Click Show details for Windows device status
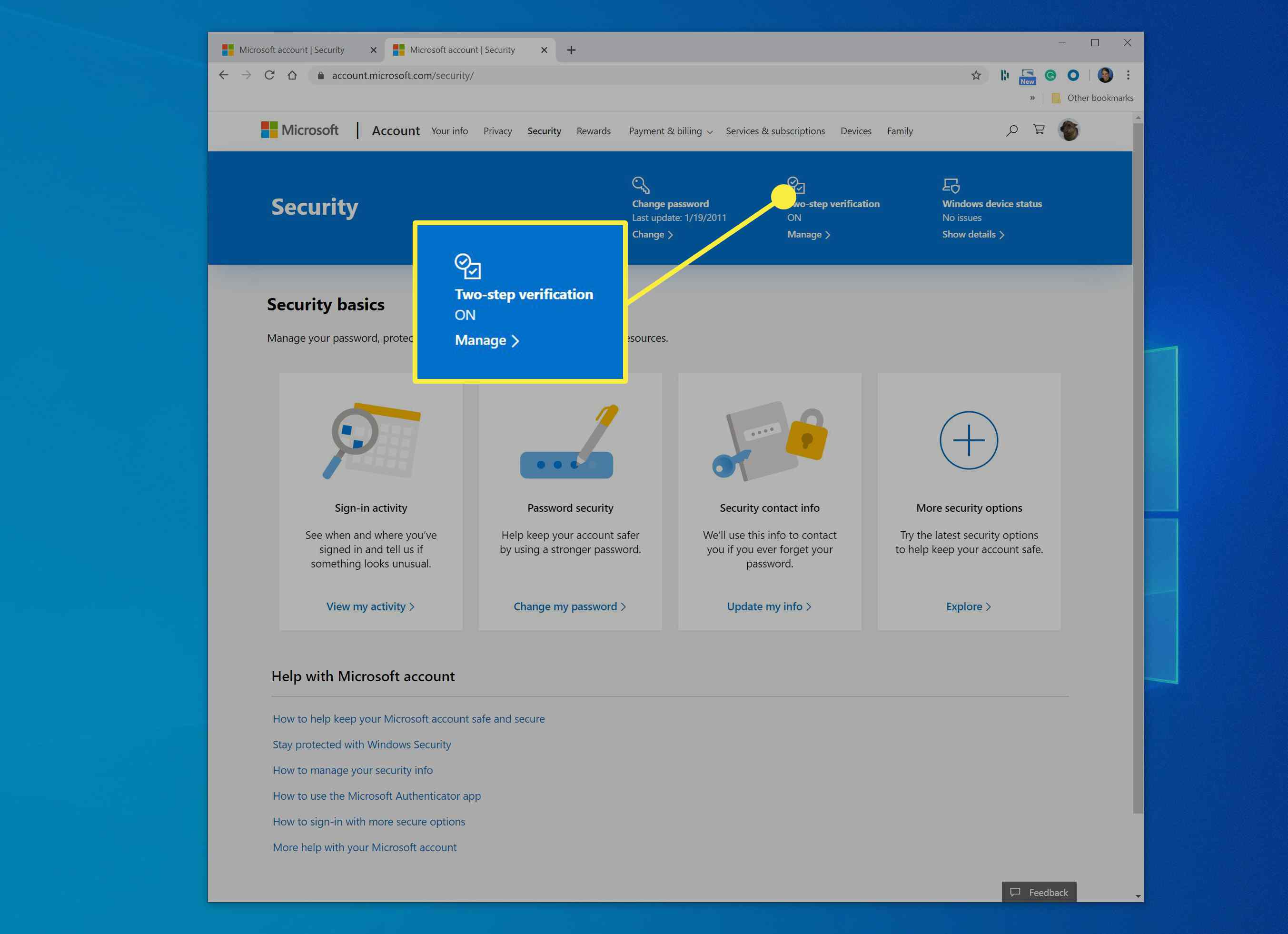Viewport: 1288px width, 934px height. coord(973,234)
